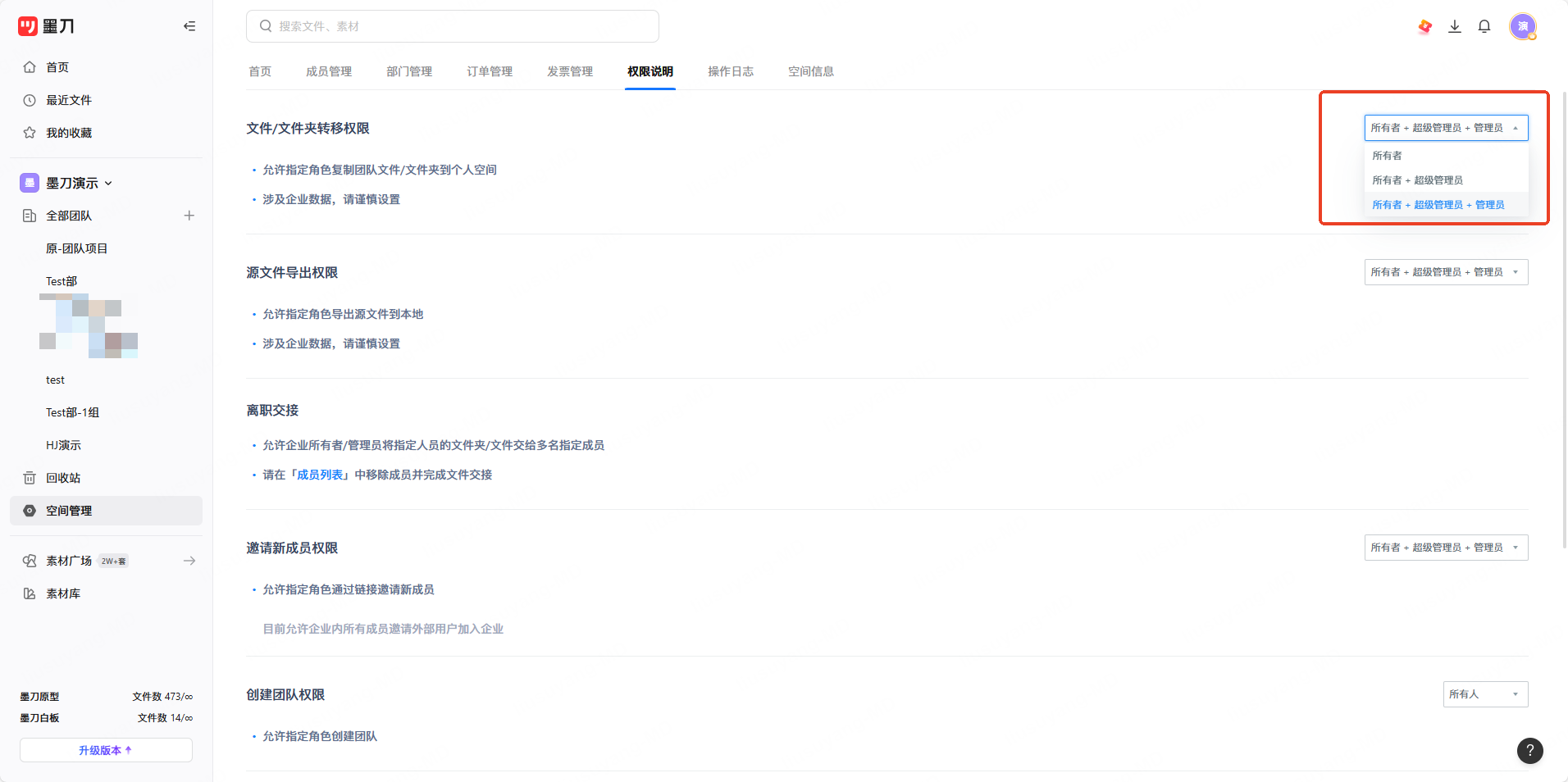Follow the 成员列表 link
The width and height of the screenshot is (1568, 782).
click(x=320, y=475)
